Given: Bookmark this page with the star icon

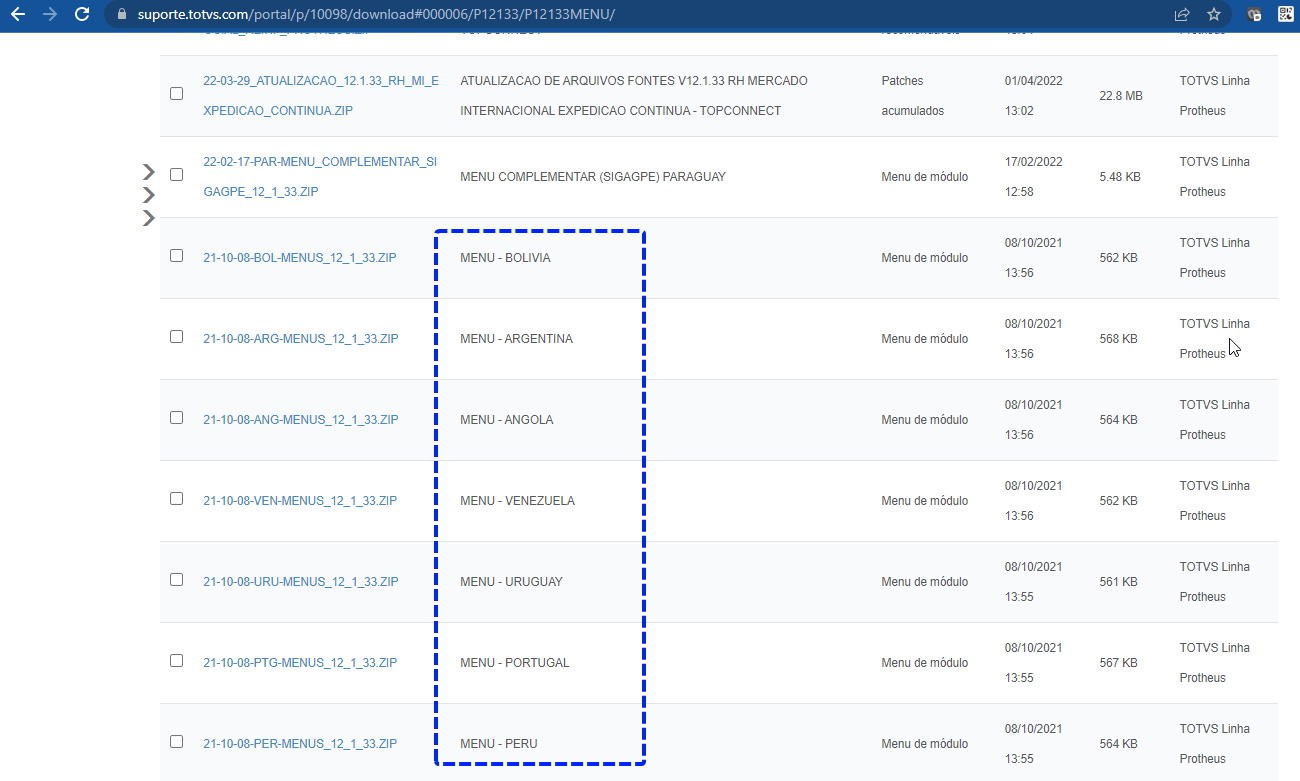Looking at the screenshot, I should pyautogui.click(x=1214, y=15).
